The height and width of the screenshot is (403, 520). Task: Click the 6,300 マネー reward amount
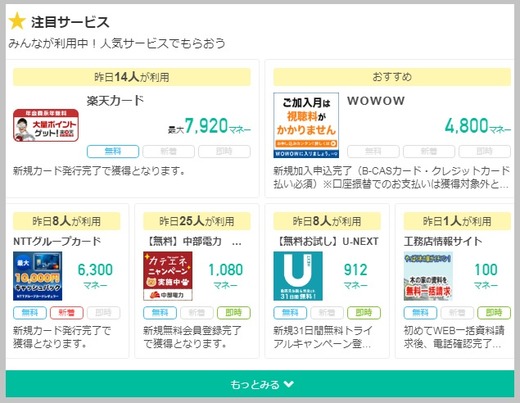[x=95, y=276]
